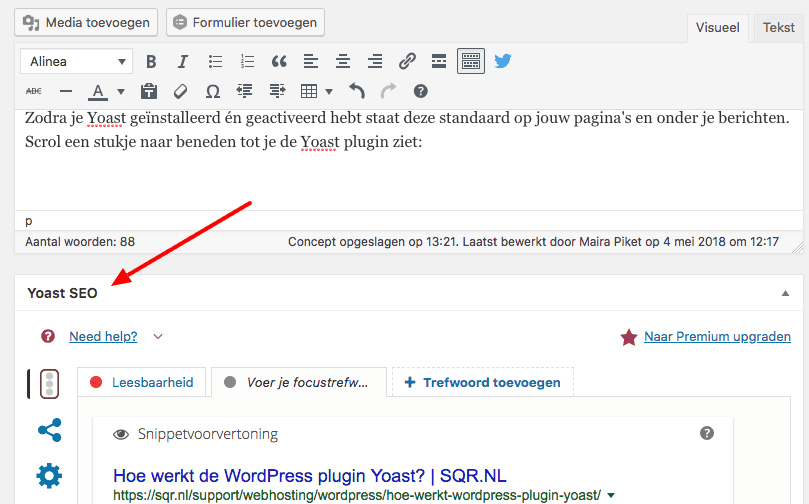Toggle italic formatting

(x=182, y=62)
